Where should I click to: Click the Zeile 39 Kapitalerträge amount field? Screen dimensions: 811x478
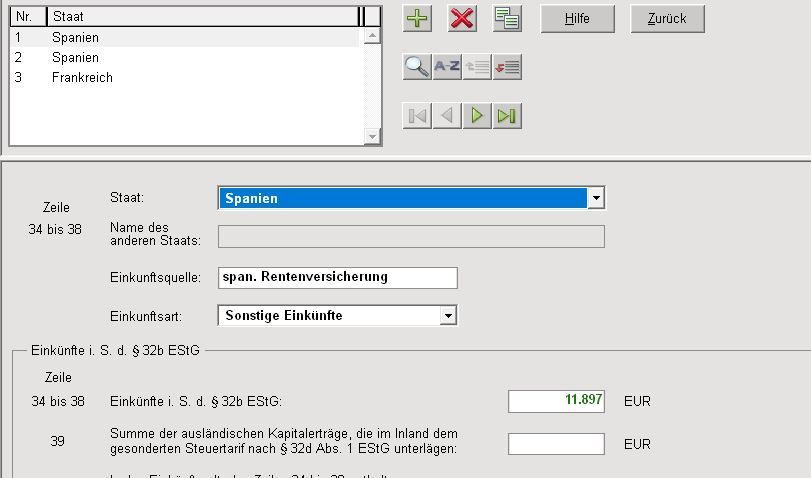click(x=556, y=444)
